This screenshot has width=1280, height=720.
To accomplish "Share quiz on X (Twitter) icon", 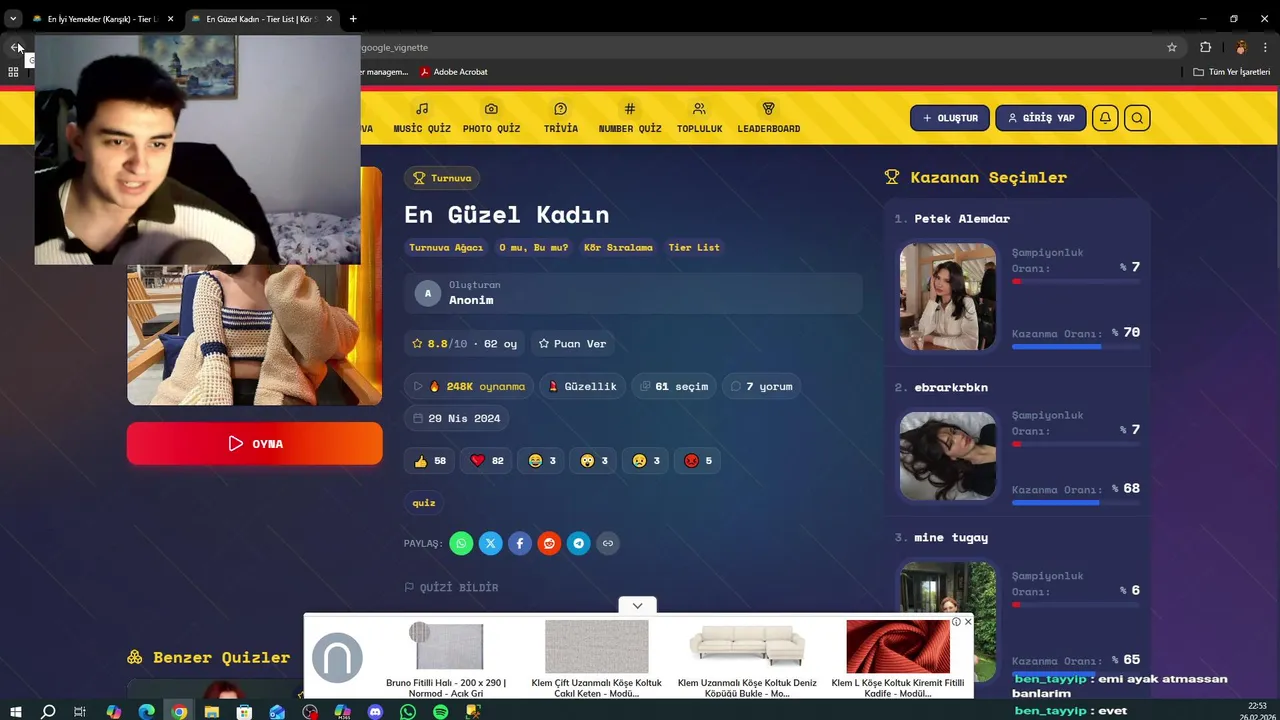I will (490, 543).
